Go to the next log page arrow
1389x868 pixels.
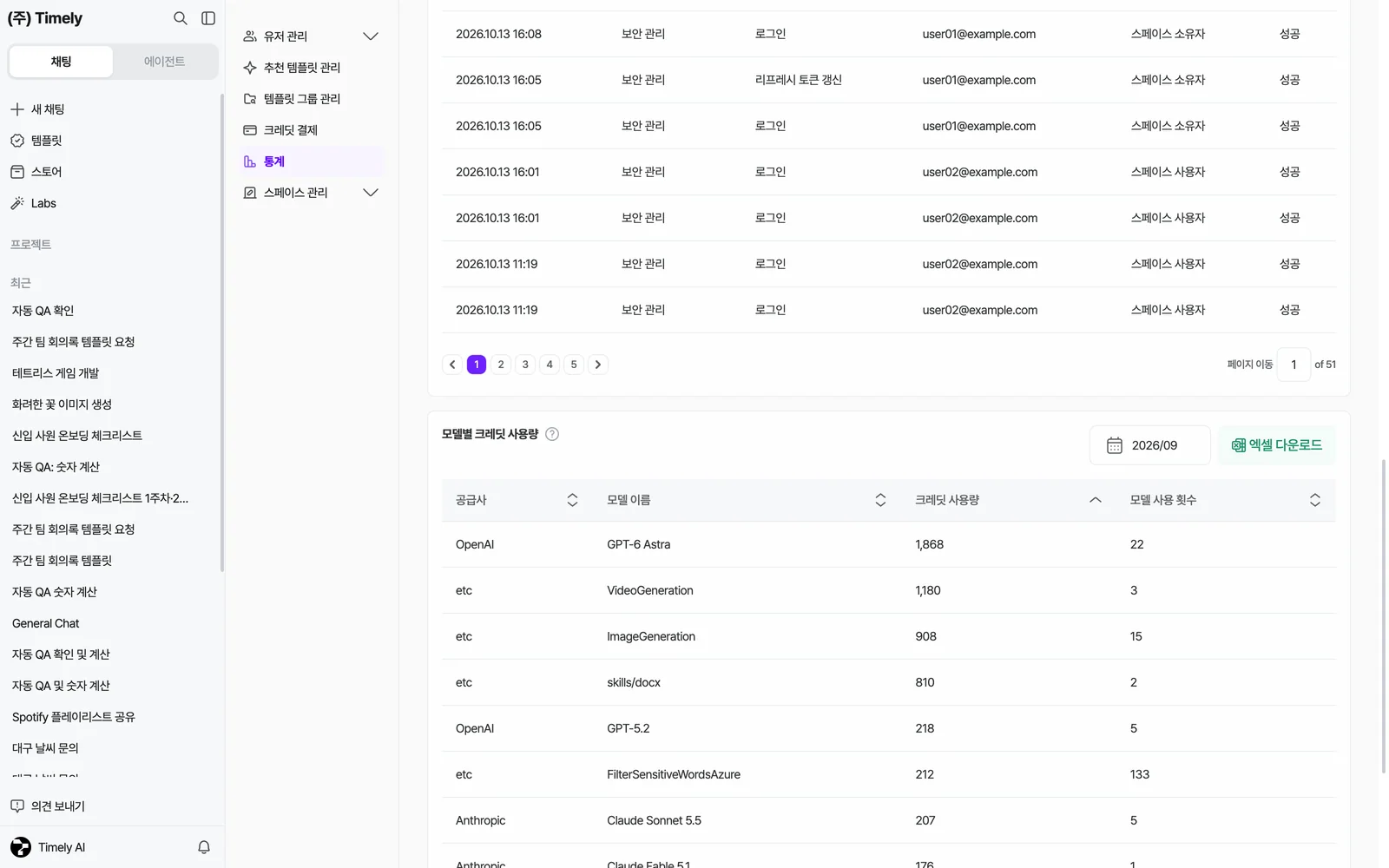[x=598, y=365]
